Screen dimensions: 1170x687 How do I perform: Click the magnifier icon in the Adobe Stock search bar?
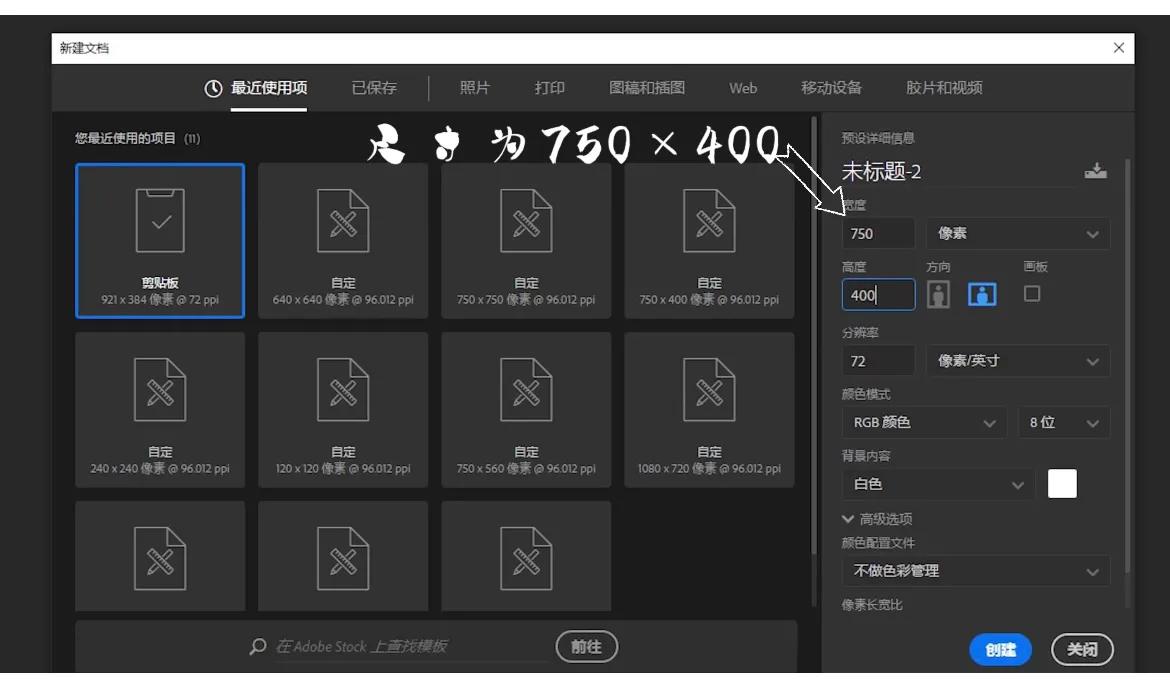click(x=257, y=646)
